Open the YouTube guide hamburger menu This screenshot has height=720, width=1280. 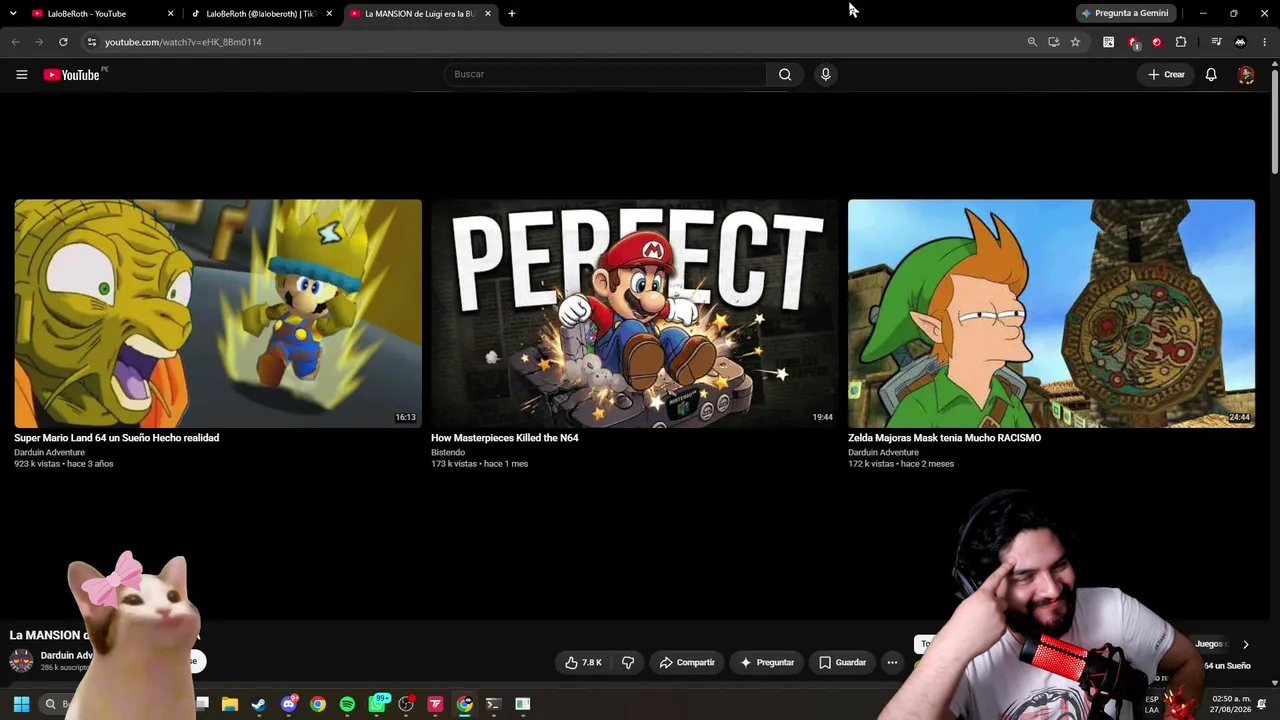point(21,74)
